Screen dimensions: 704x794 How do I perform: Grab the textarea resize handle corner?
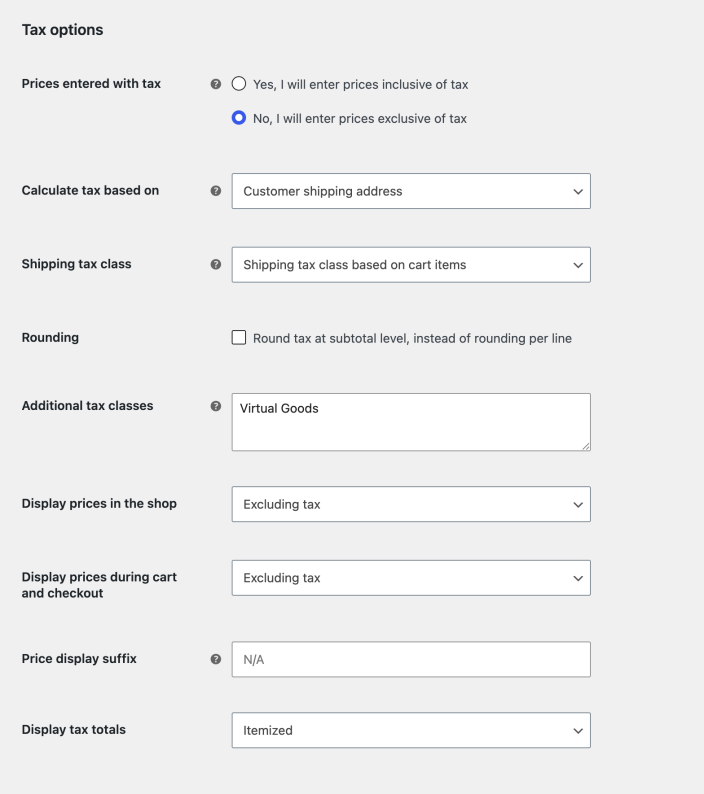[x=586, y=447]
